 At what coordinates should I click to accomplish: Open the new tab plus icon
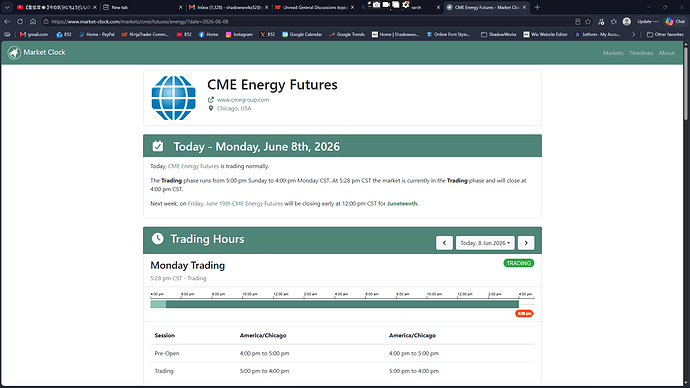click(537, 7)
